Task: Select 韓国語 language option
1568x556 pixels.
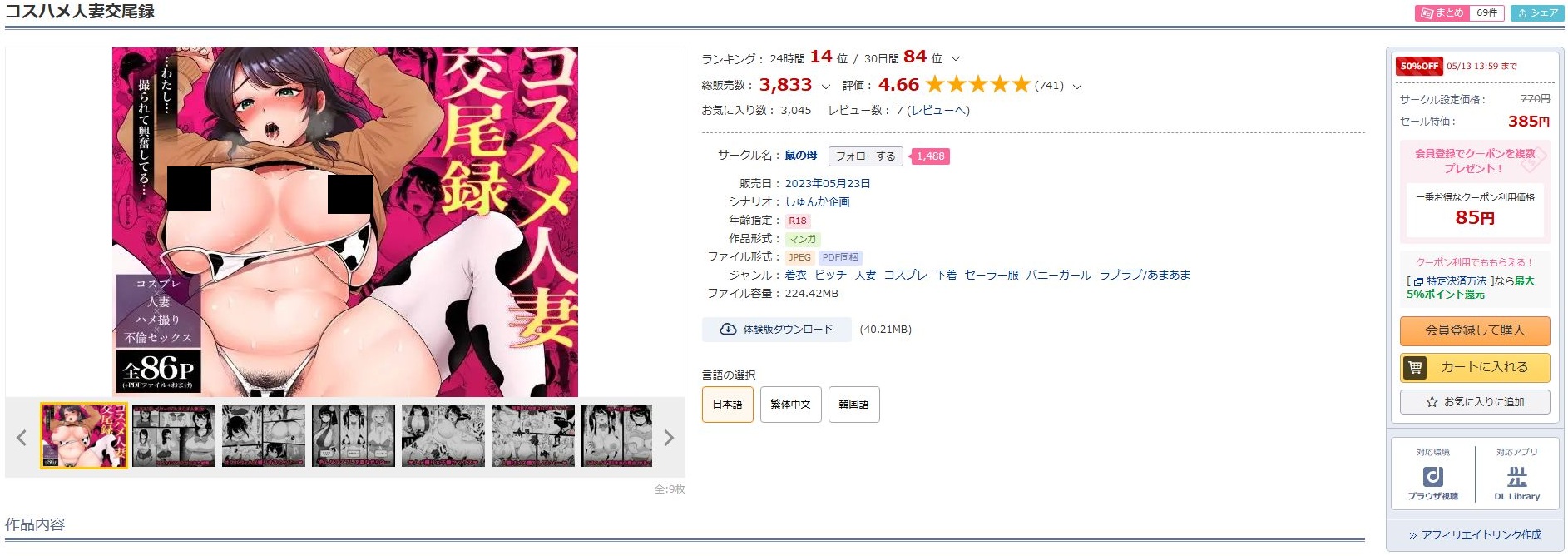Action: point(853,405)
